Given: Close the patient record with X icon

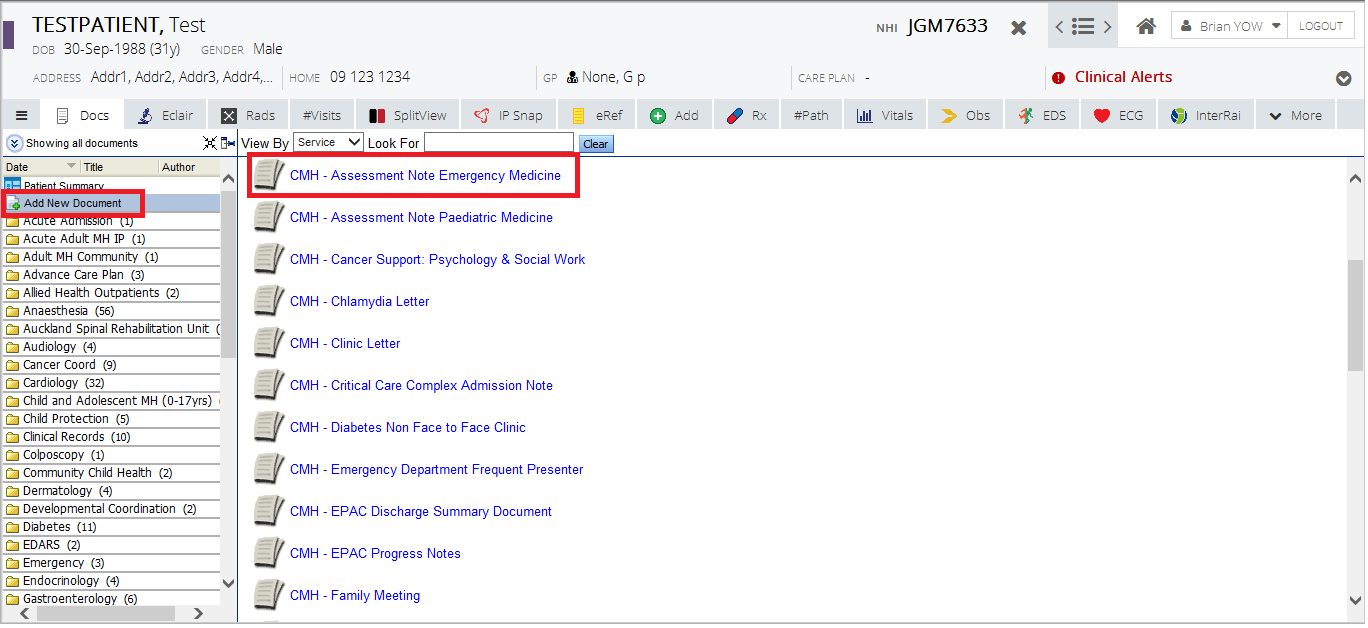Looking at the screenshot, I should [1018, 28].
